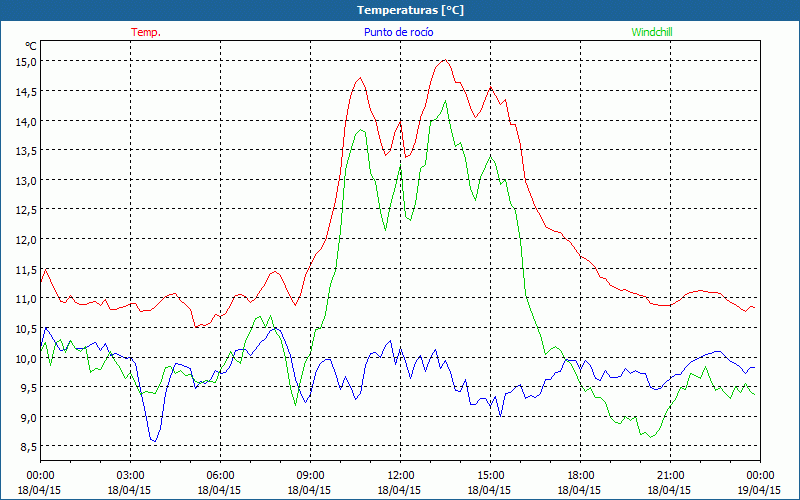800x500 pixels.
Task: Click the "19/04/15" date label
Action: pyautogui.click(x=759, y=490)
